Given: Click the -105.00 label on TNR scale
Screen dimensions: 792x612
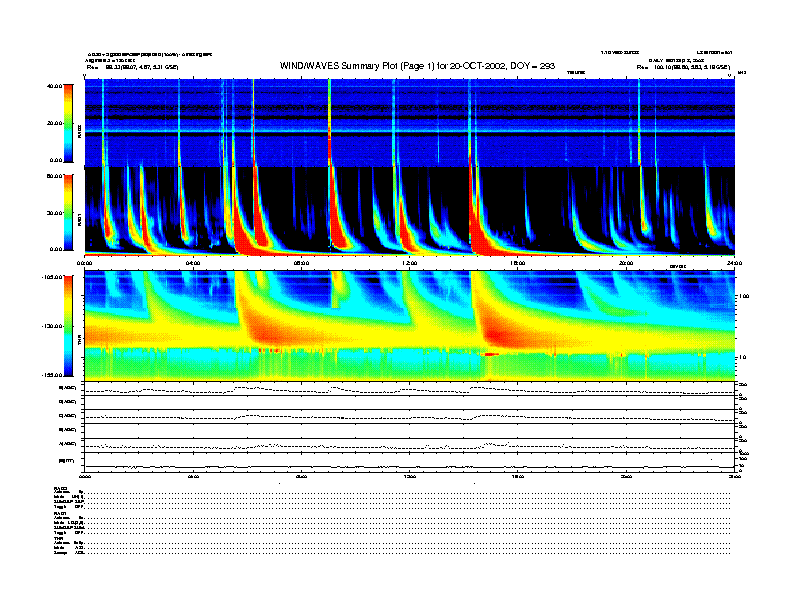Looking at the screenshot, I should 52,277.
